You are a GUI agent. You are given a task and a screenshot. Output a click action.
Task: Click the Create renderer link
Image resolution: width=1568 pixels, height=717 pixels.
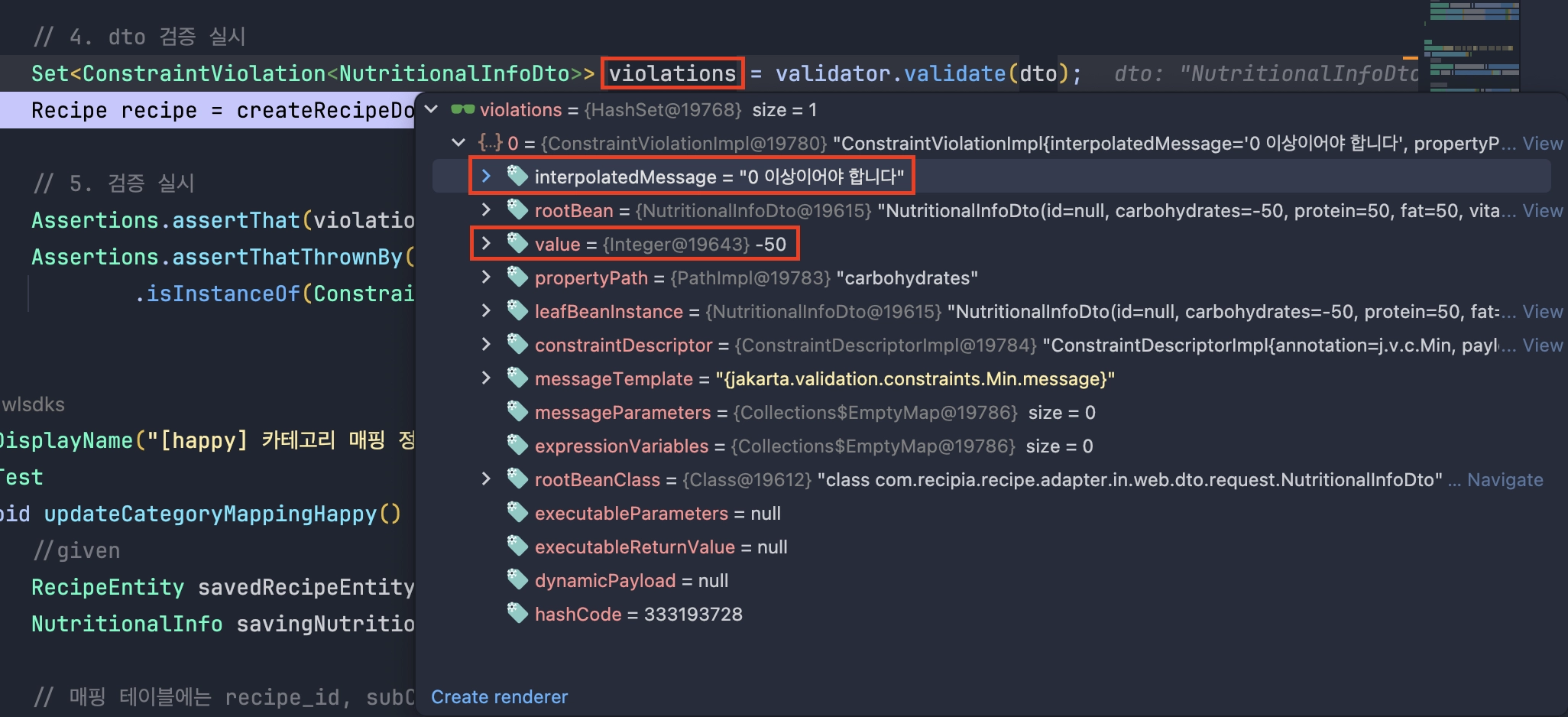[x=499, y=696]
